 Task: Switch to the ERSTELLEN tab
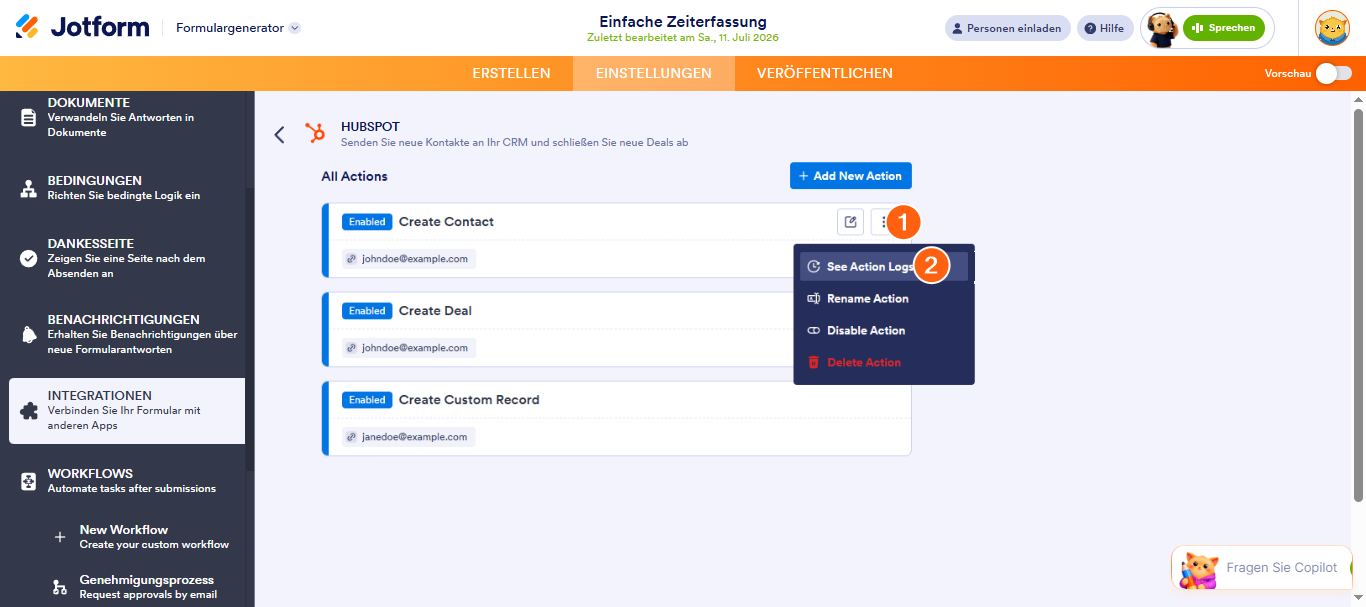pyautogui.click(x=511, y=73)
